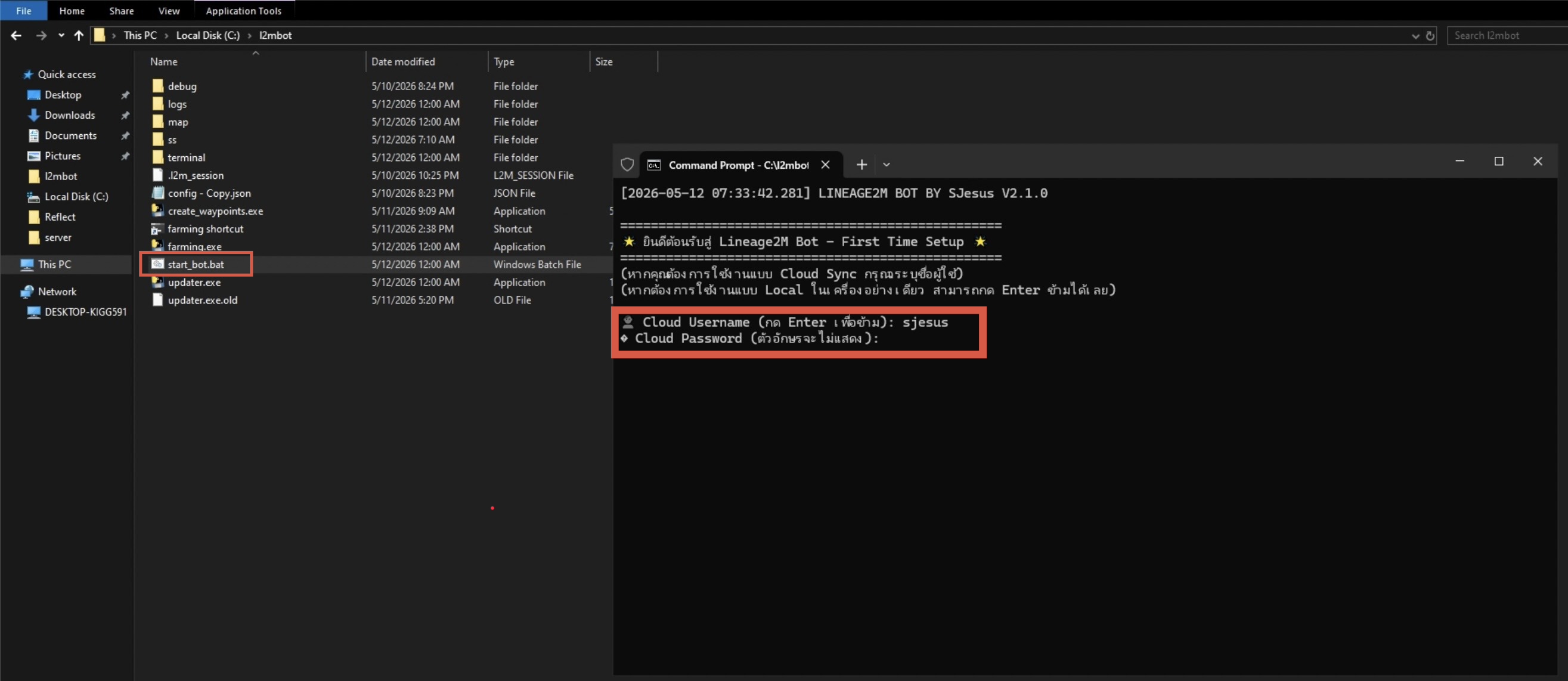Viewport: 1568px width, 681px height.
Task: Select the logs folder icon
Action: click(x=157, y=103)
